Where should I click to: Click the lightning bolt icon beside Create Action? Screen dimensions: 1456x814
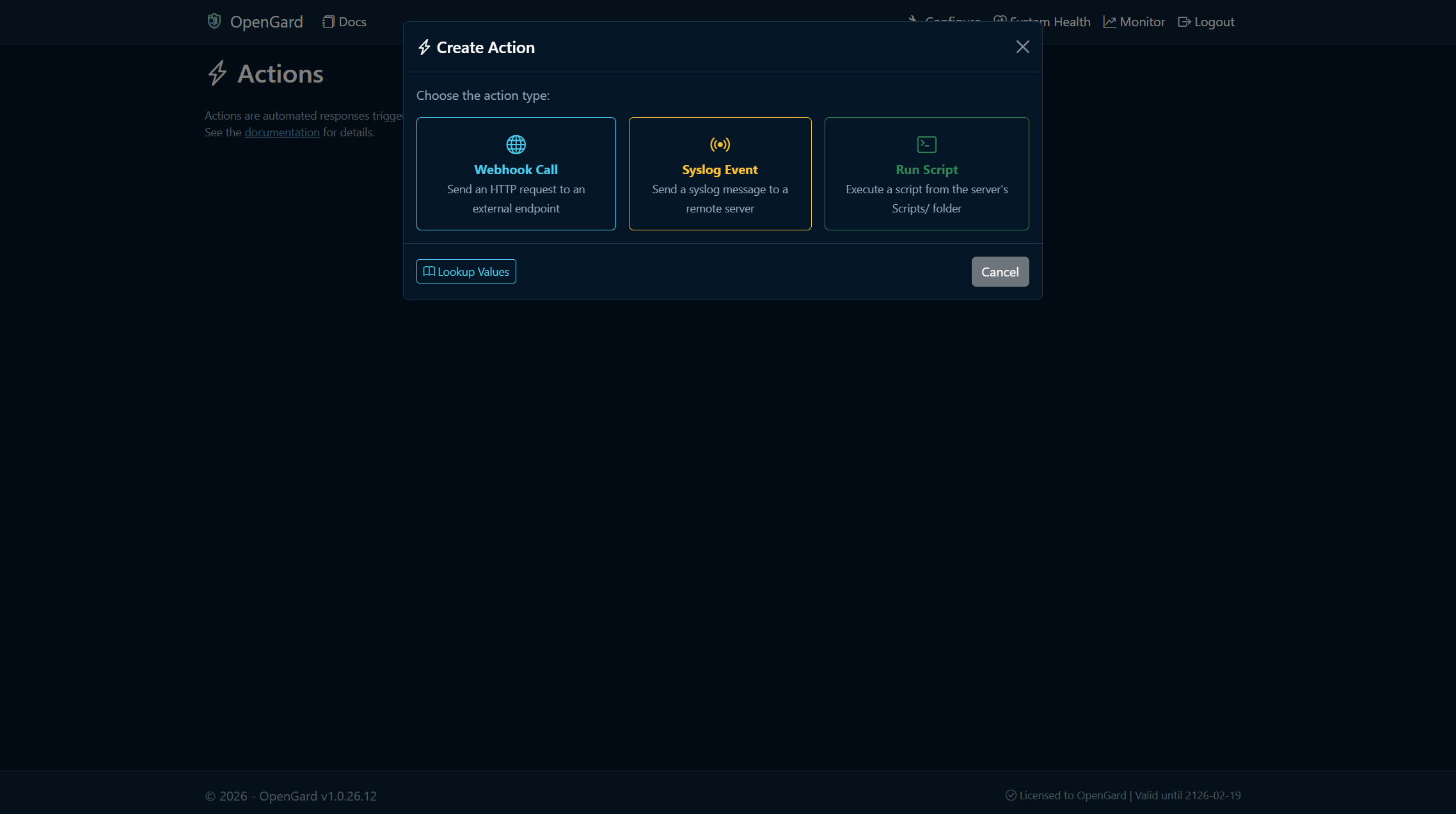coord(423,47)
